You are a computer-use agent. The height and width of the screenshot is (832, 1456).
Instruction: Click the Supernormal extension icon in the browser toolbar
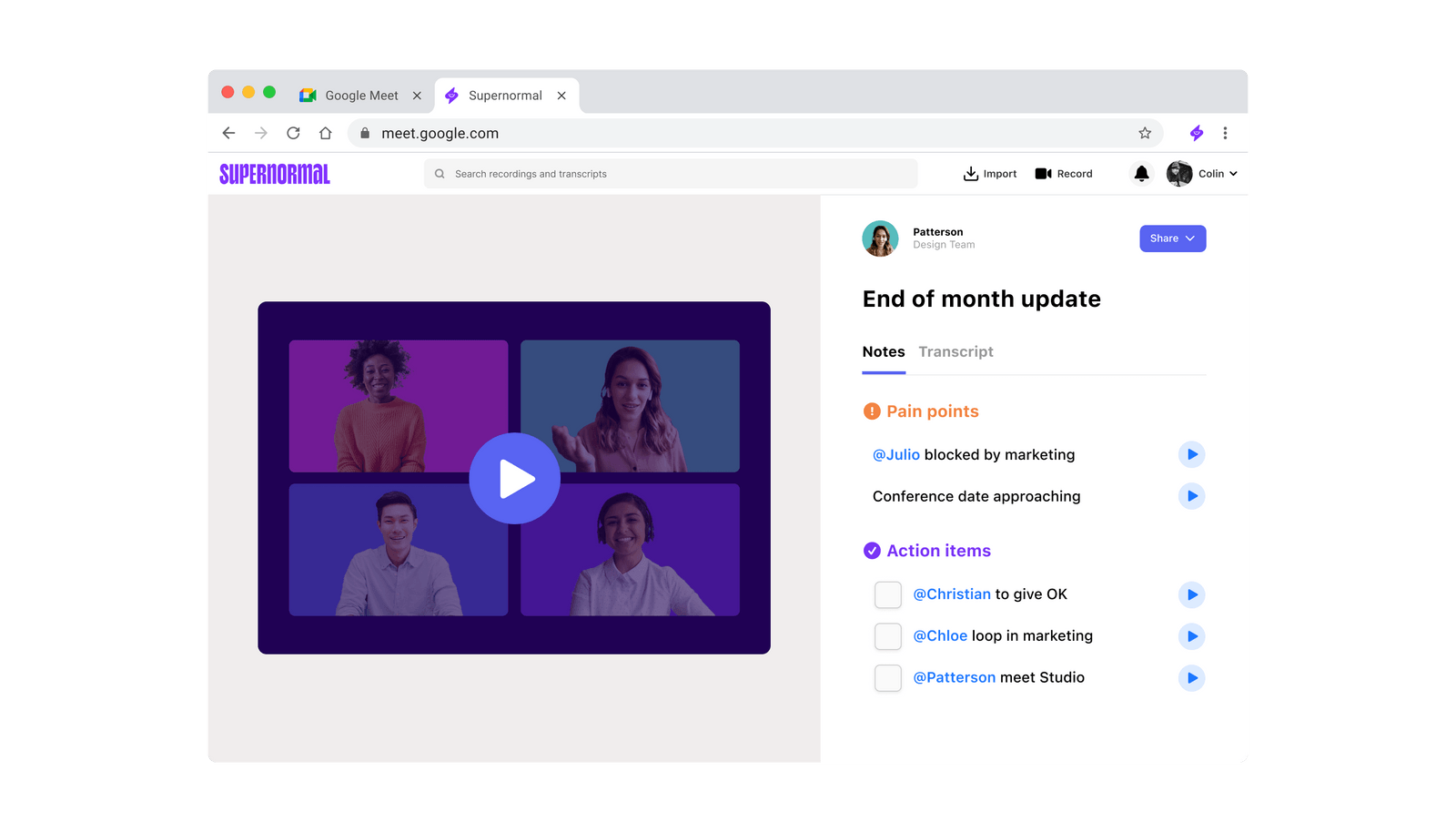(1195, 133)
